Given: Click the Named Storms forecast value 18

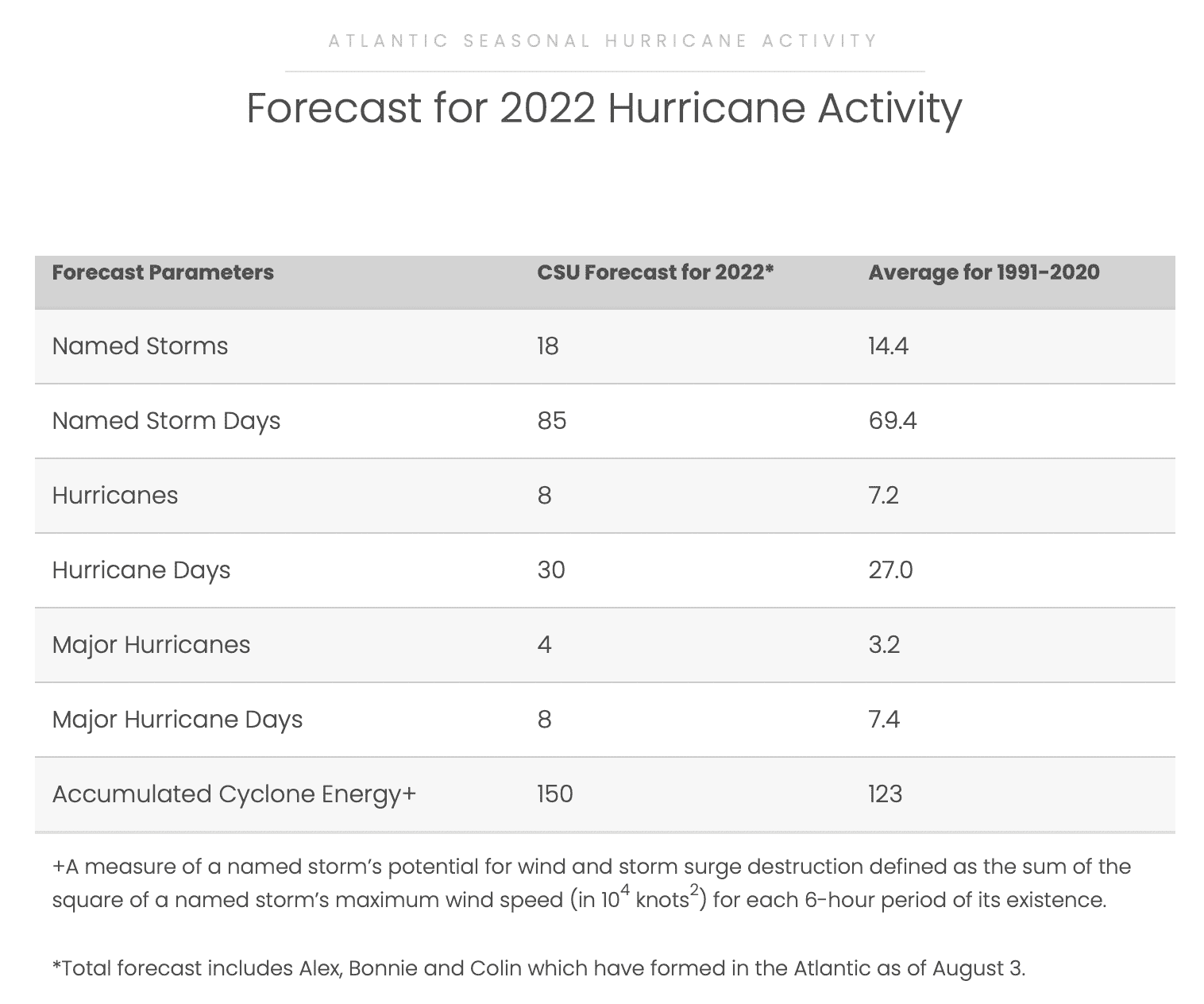Looking at the screenshot, I should tap(548, 346).
